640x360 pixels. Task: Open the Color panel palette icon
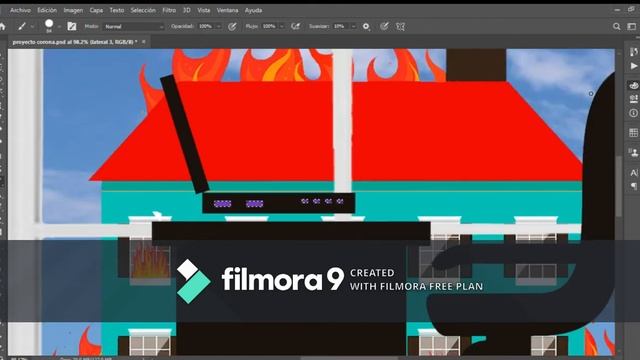click(x=633, y=85)
